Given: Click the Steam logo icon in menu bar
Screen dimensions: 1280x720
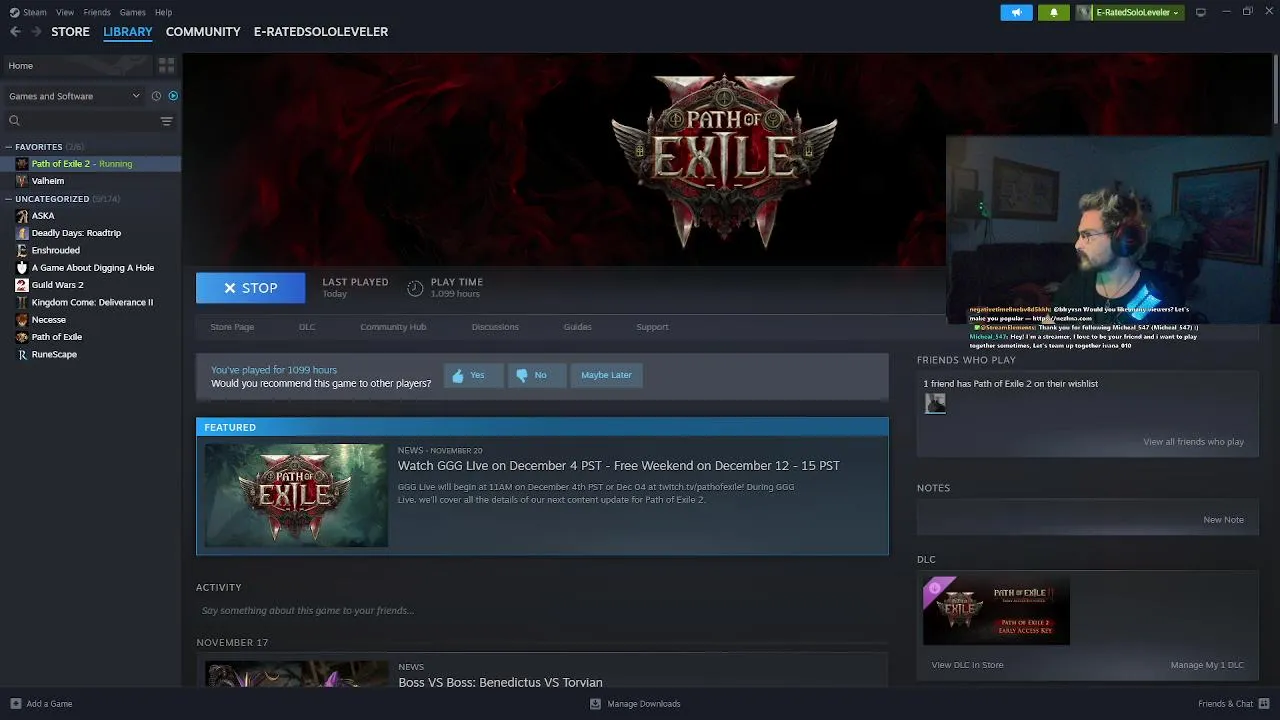Looking at the screenshot, I should pos(14,12).
